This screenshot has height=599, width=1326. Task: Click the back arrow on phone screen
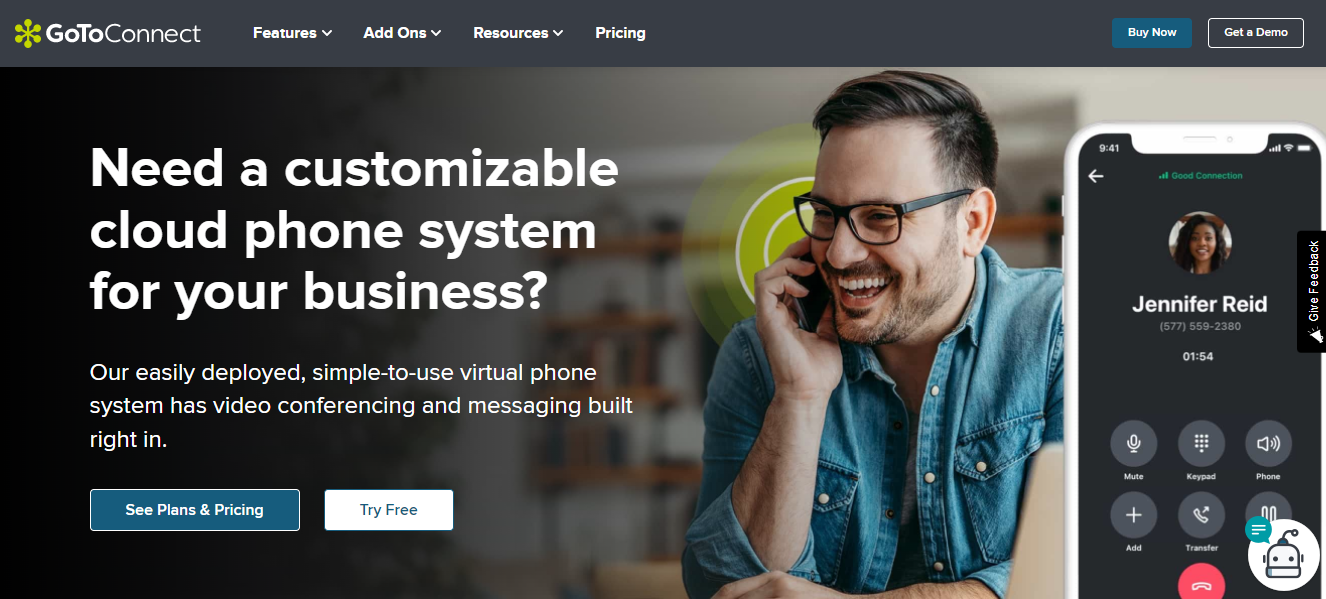pyautogui.click(x=1096, y=176)
